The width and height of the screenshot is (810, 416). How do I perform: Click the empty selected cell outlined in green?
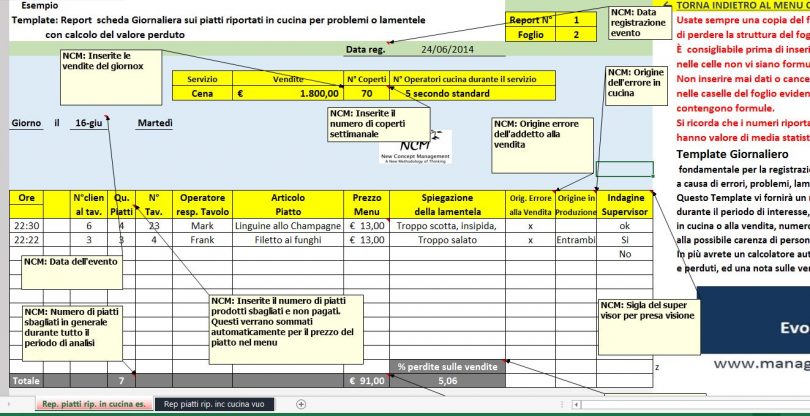pyautogui.click(x=625, y=169)
